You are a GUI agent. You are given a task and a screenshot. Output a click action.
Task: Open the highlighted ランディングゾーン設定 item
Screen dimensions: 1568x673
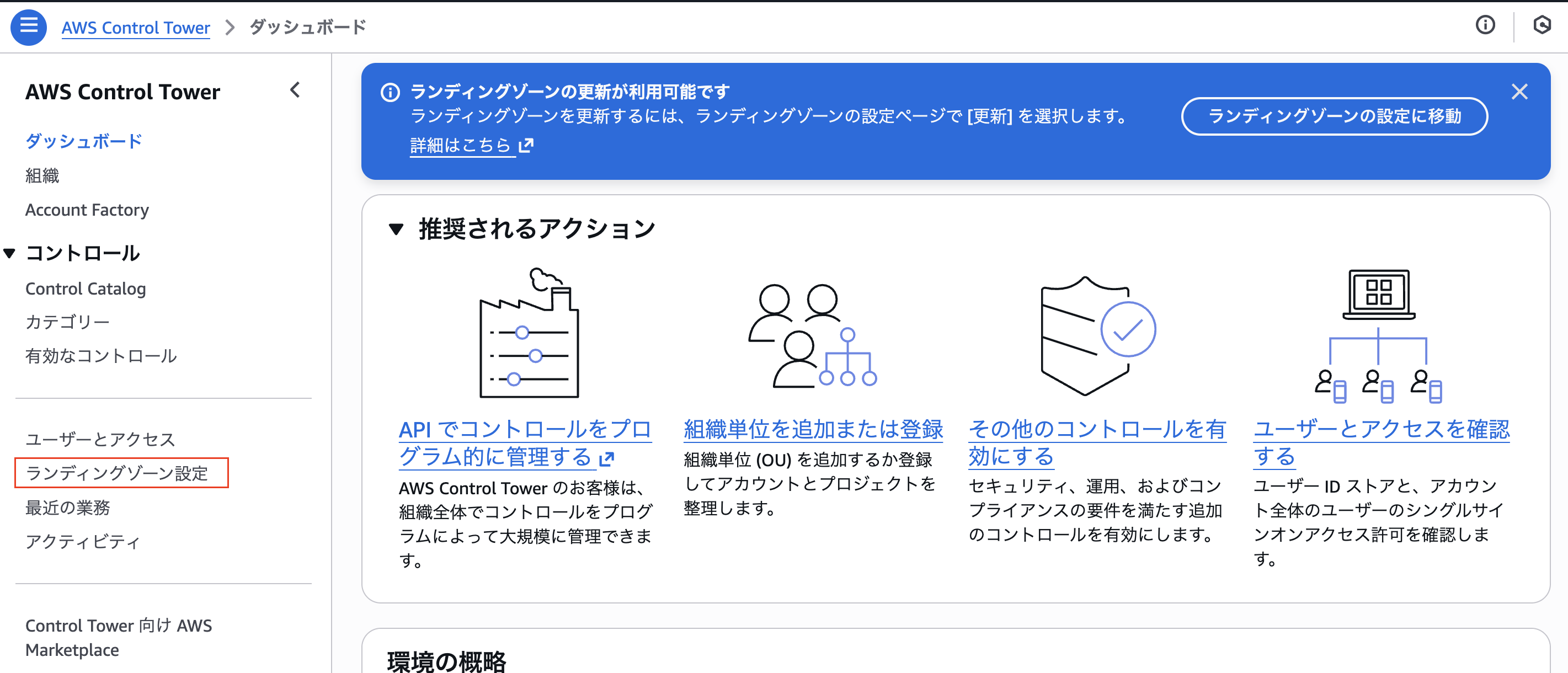click(119, 472)
